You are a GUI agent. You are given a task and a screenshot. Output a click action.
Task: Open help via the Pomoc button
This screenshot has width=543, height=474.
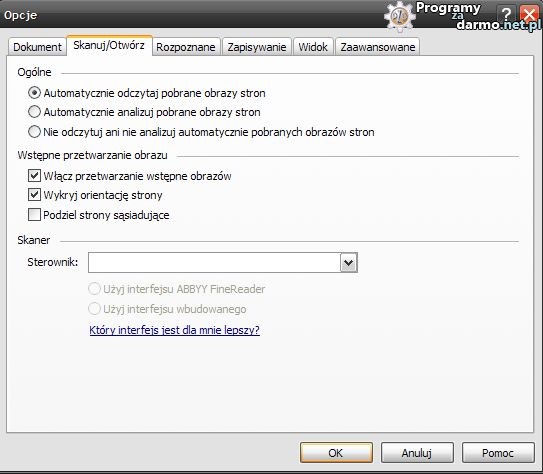click(x=498, y=453)
